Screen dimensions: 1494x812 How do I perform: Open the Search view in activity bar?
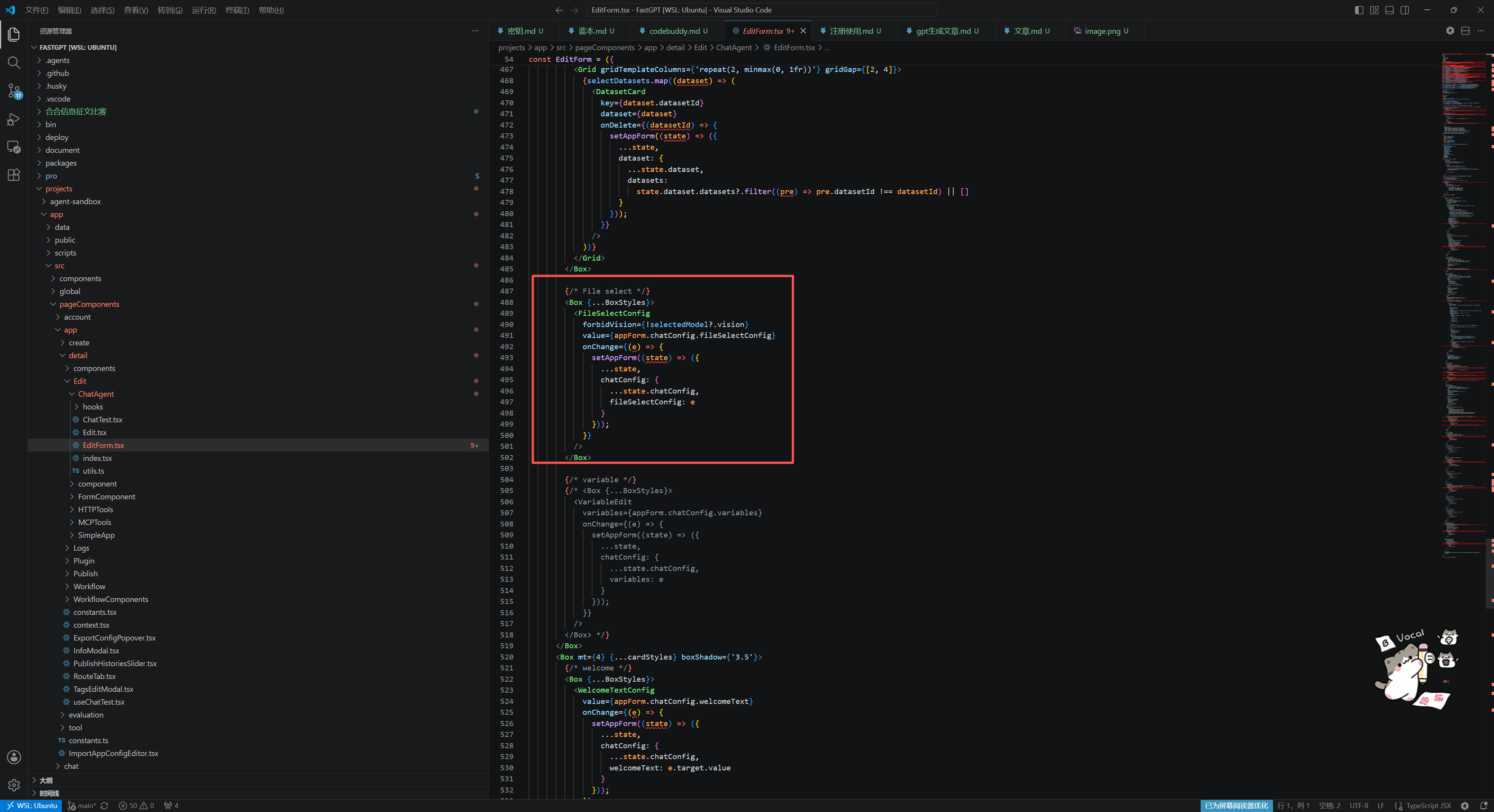pyautogui.click(x=14, y=63)
